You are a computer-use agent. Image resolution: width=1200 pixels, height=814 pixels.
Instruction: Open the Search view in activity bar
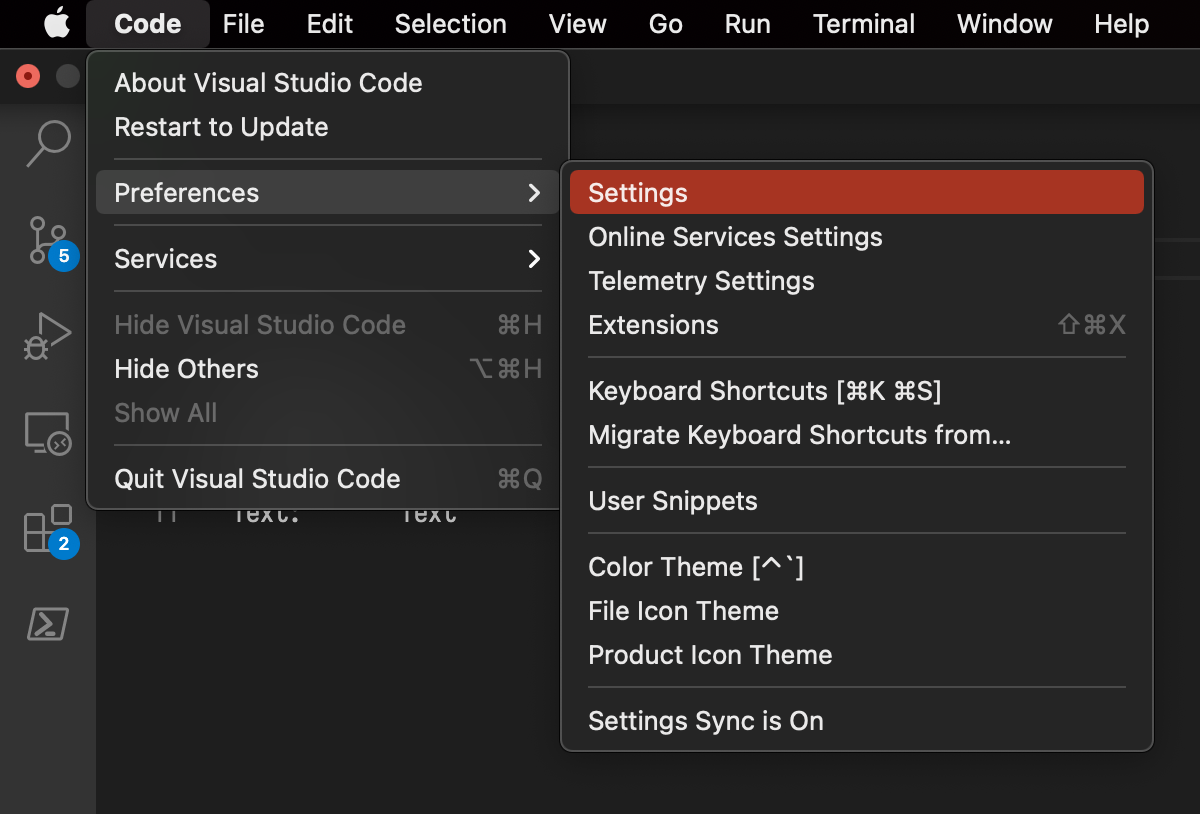click(48, 143)
